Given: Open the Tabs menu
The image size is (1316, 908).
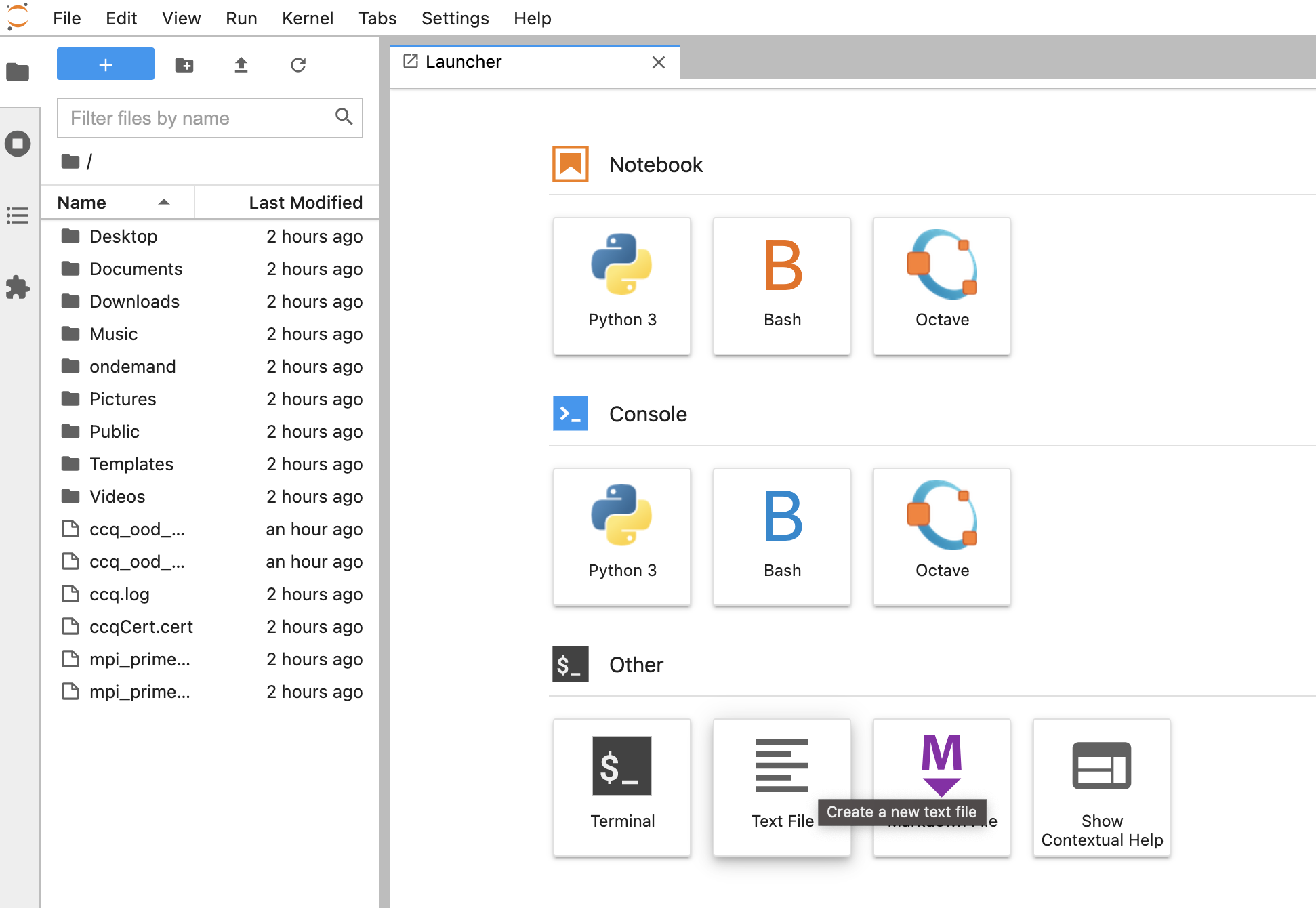Looking at the screenshot, I should [377, 18].
